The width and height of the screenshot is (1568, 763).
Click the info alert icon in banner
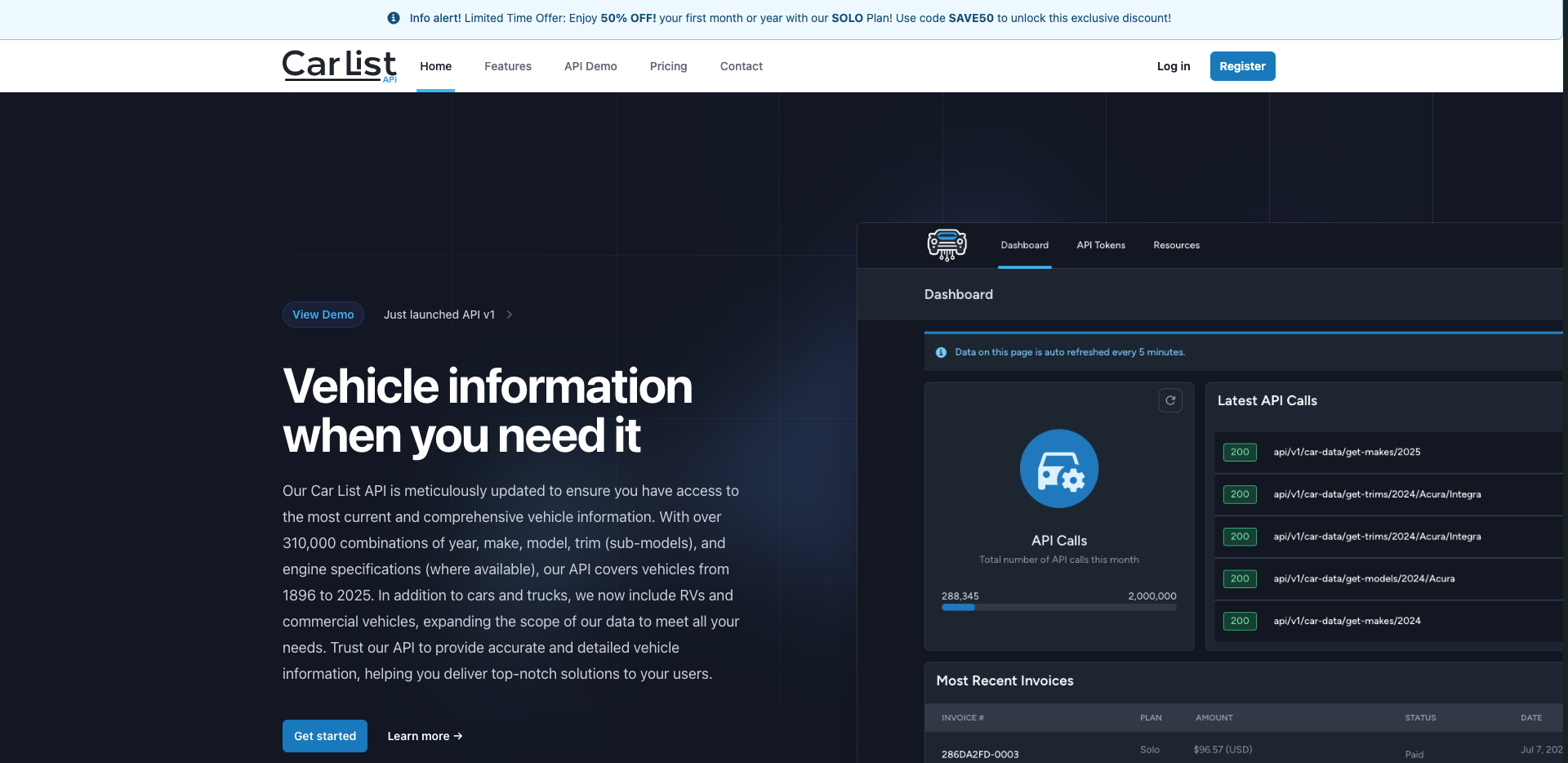(394, 18)
